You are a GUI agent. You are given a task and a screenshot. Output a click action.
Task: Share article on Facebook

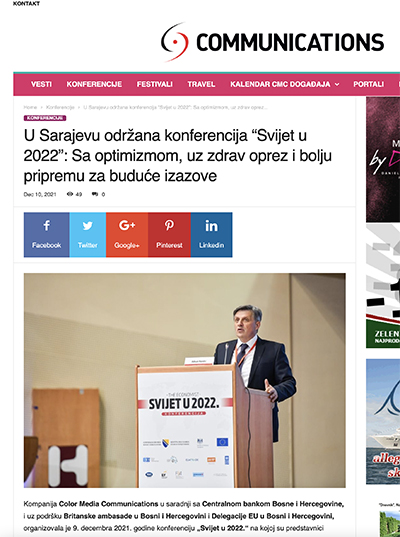pyautogui.click(x=47, y=235)
